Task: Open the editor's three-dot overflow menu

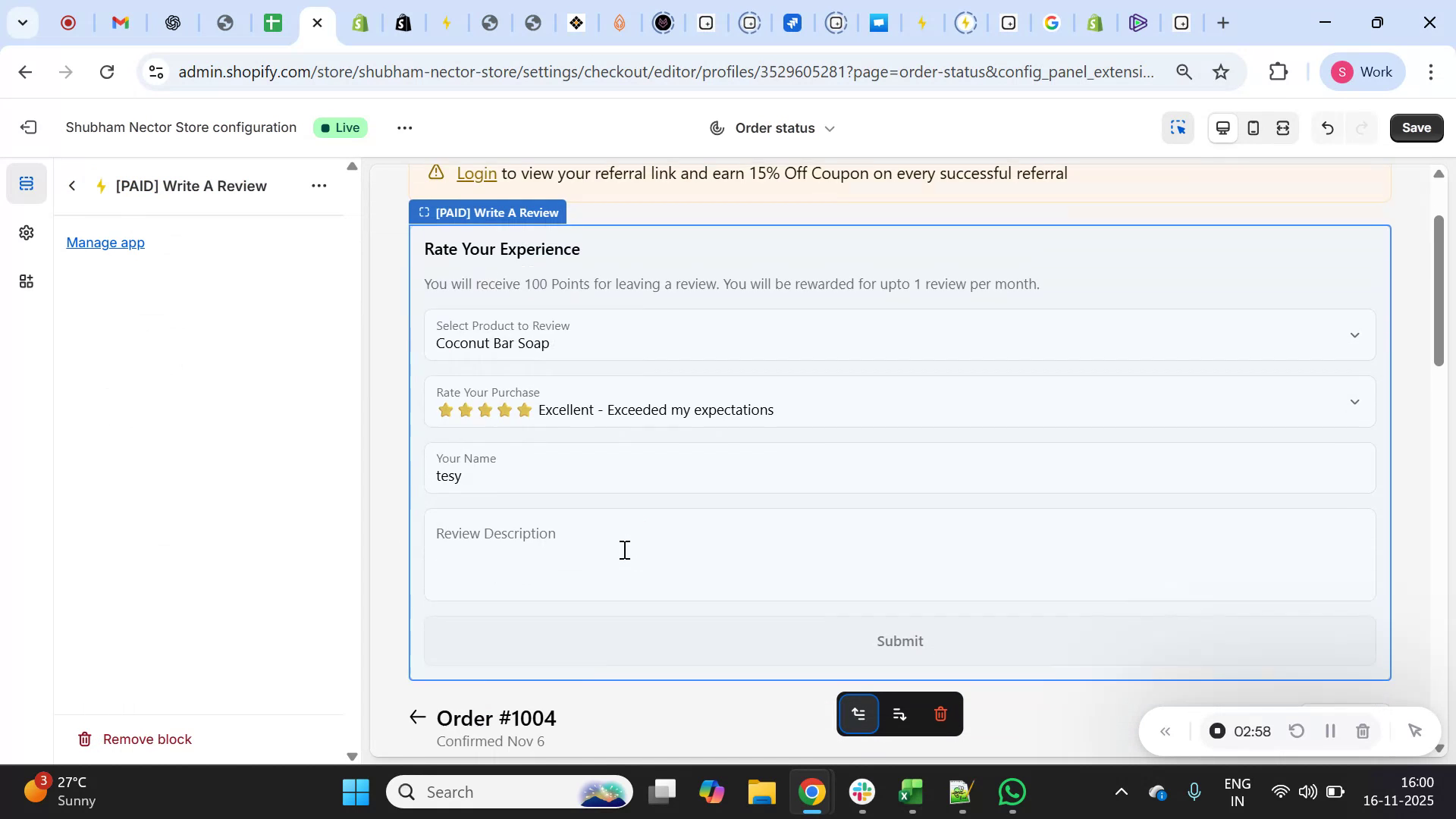Action: [x=404, y=127]
